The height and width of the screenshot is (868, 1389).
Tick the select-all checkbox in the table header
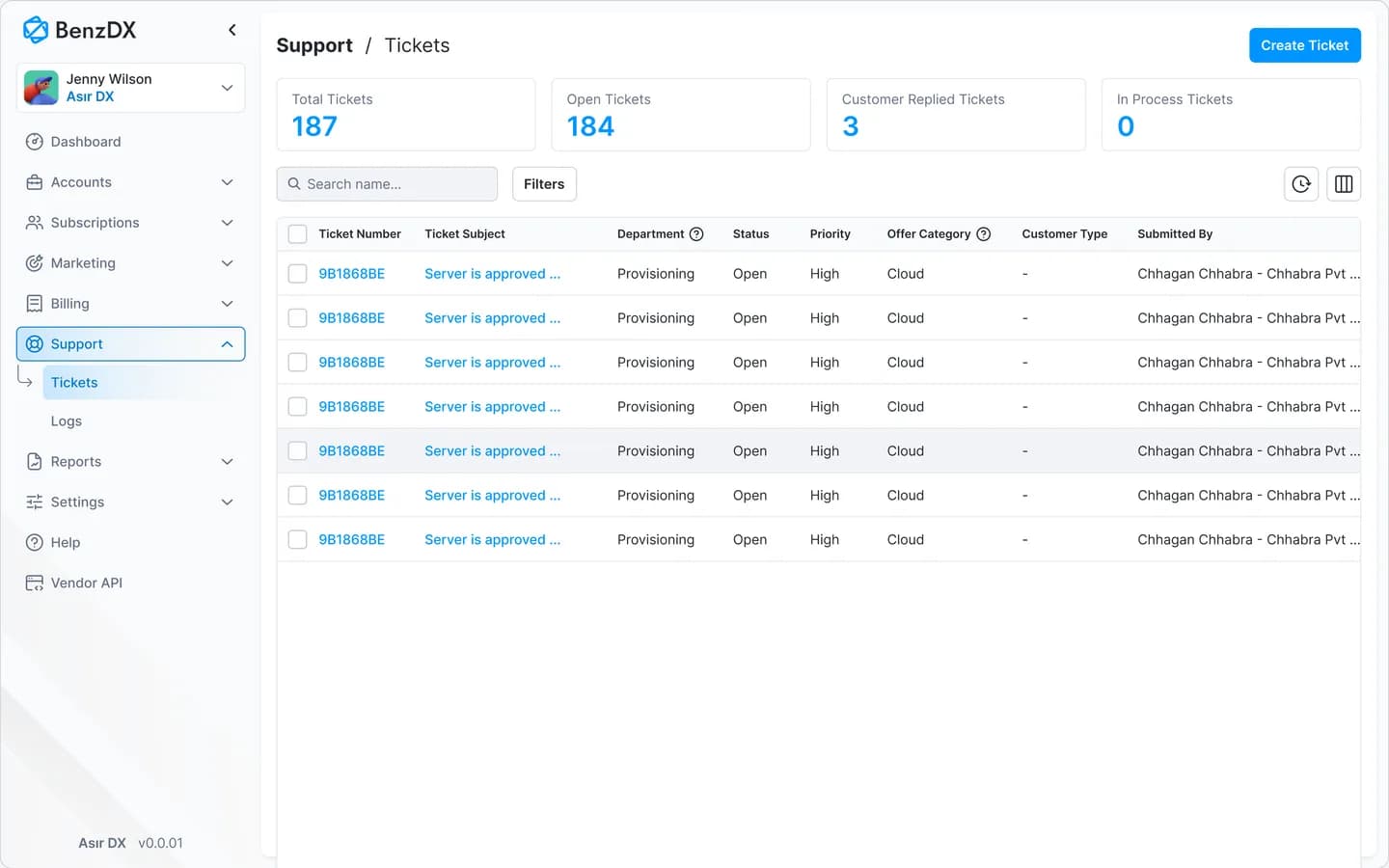point(297,234)
